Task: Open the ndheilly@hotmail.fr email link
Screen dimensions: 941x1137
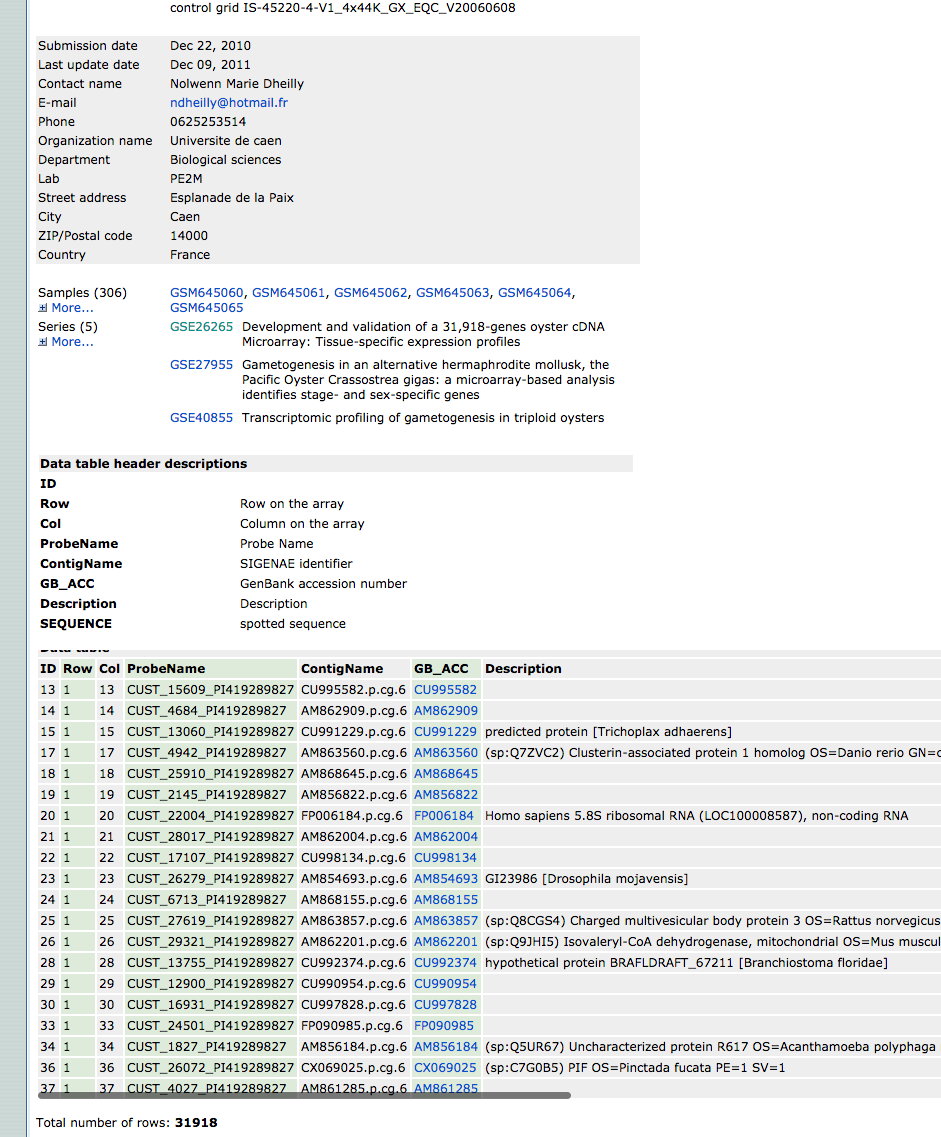Action: point(228,103)
